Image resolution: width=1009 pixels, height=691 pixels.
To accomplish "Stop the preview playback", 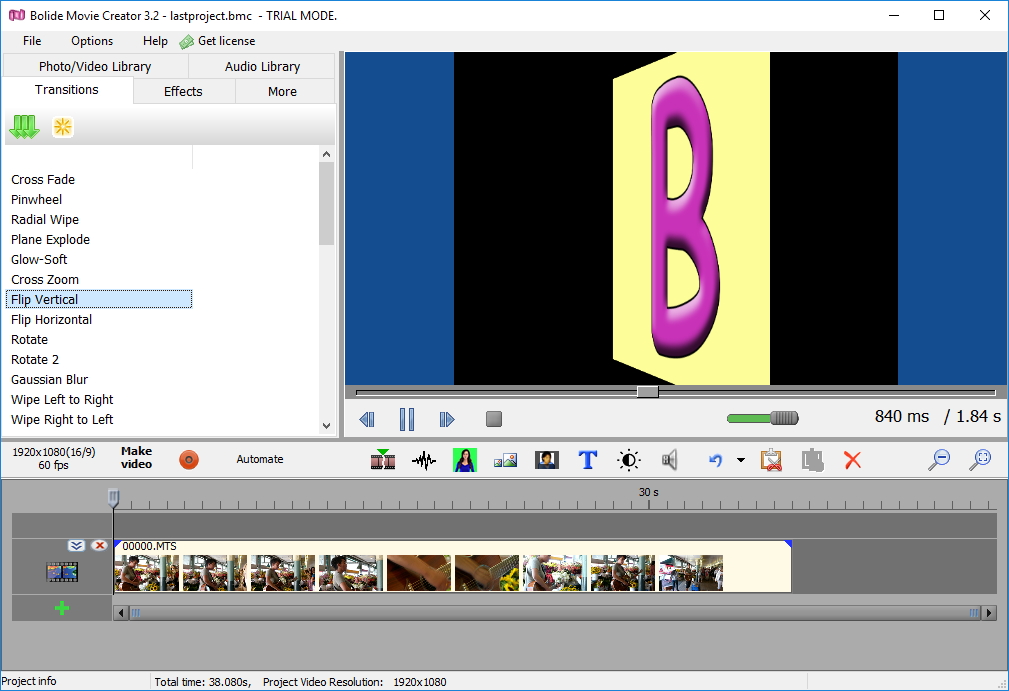I will coord(494,419).
